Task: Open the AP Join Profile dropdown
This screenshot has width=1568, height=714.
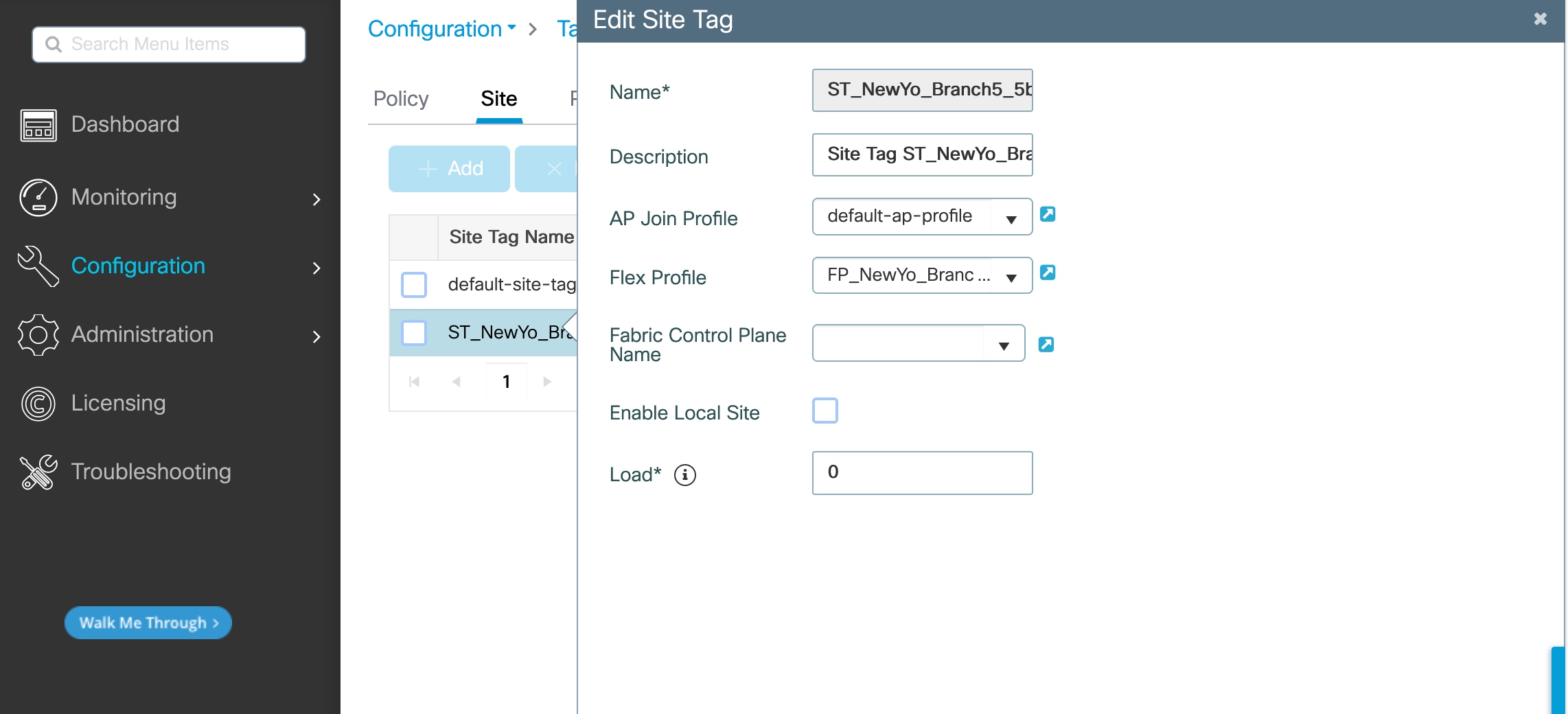Action: pos(1011,218)
